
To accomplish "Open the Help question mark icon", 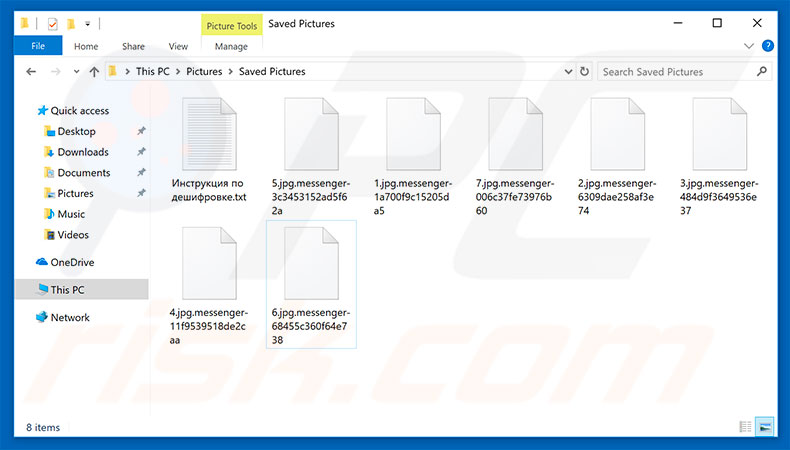I will coord(768,46).
